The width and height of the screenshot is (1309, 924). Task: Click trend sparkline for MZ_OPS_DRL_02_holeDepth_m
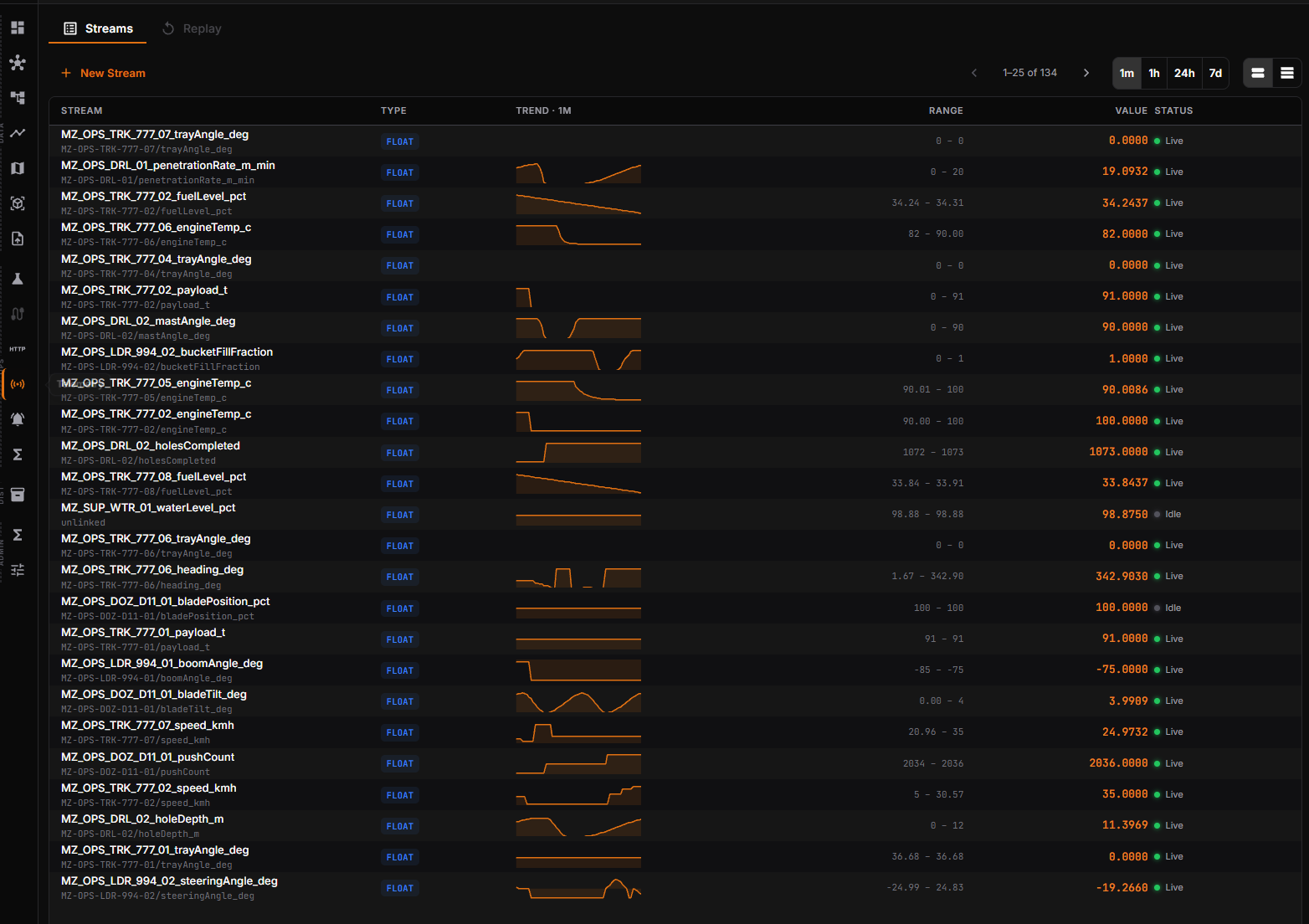click(578, 826)
